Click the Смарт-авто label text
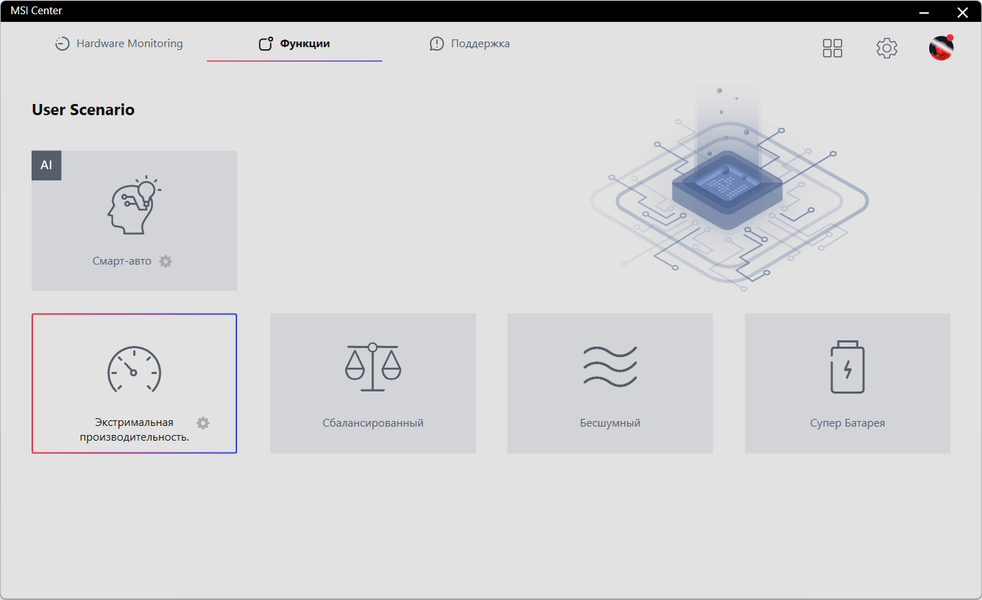Viewport: 982px width, 600px height. pos(121,261)
